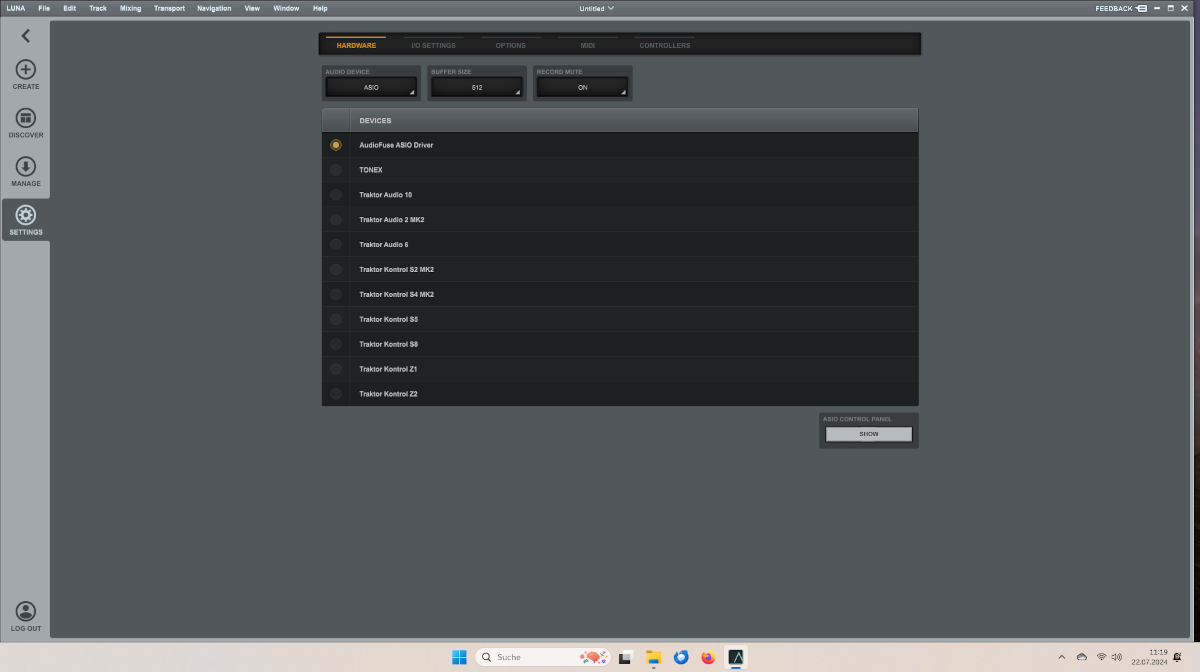Open the Navigation menu
The image size is (1200, 672).
(214, 8)
